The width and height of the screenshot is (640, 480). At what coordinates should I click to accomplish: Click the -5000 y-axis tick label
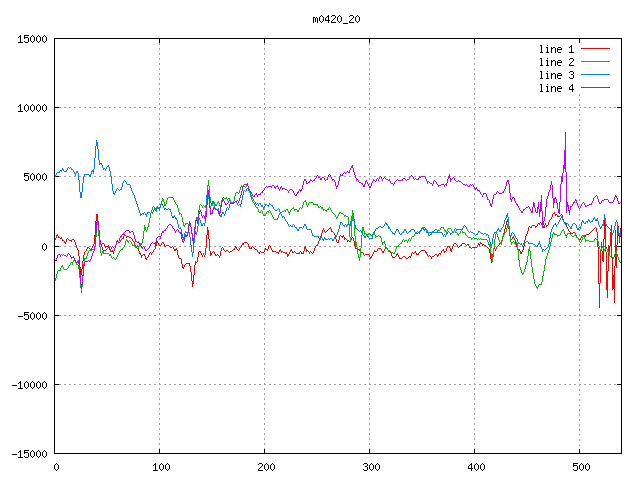(32, 315)
